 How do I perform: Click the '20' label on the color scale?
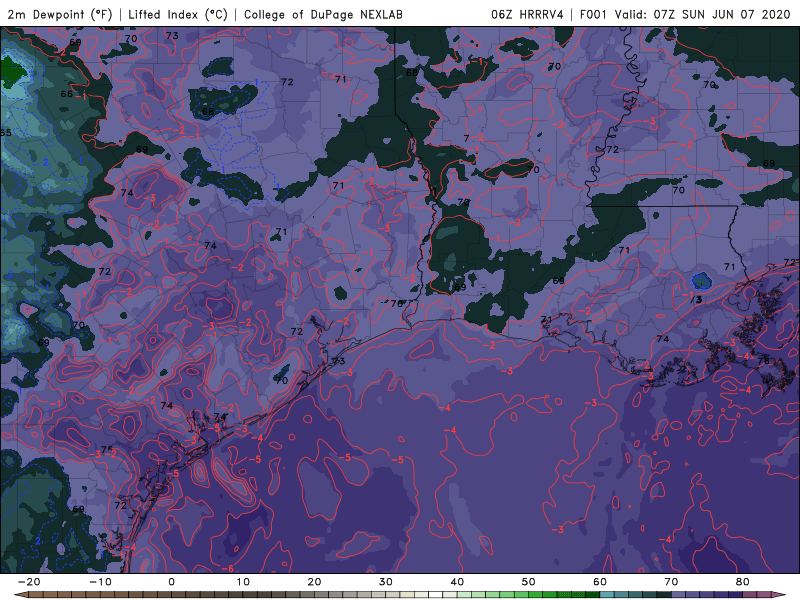pos(314,582)
